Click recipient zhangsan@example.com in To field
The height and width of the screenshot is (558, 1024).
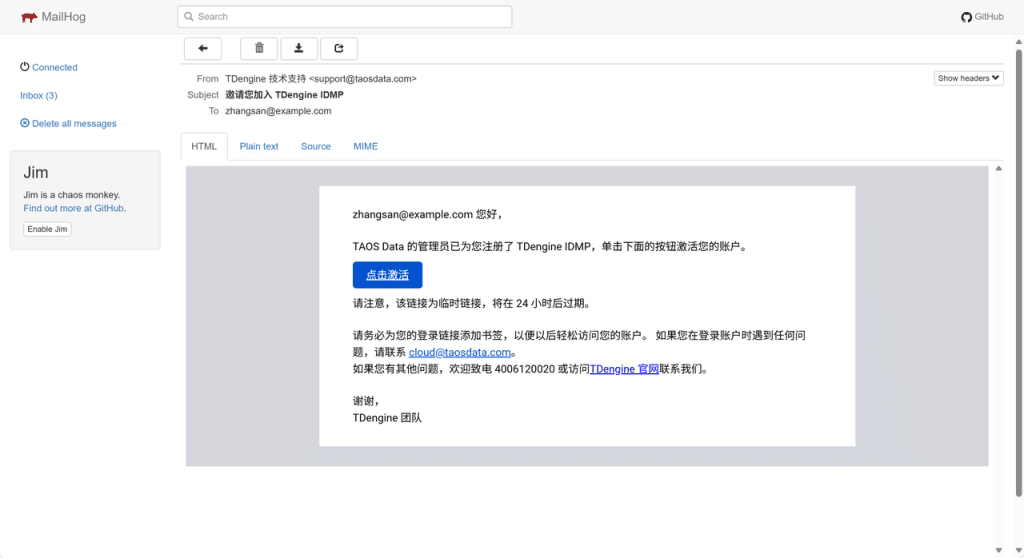(x=278, y=111)
